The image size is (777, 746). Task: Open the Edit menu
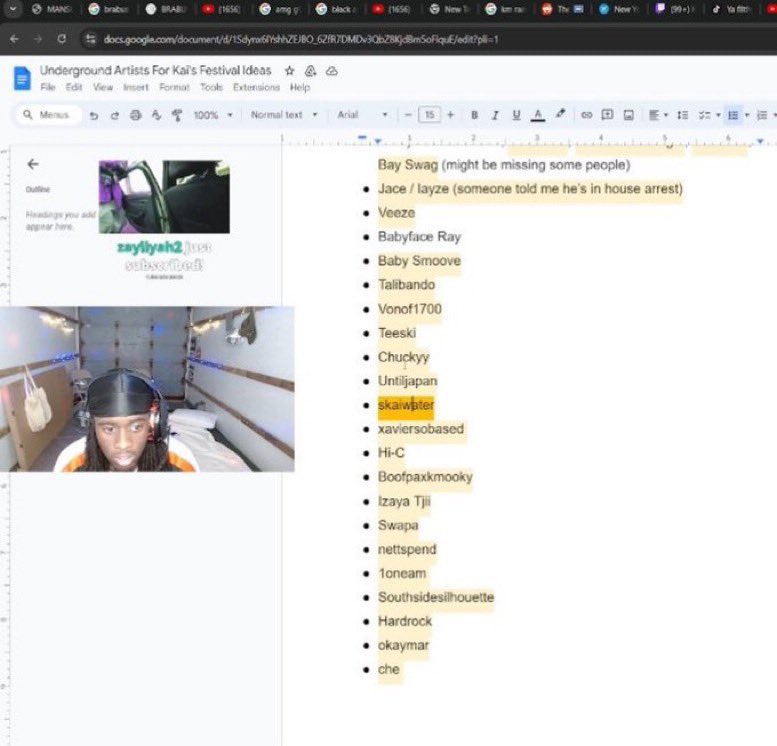pos(74,87)
